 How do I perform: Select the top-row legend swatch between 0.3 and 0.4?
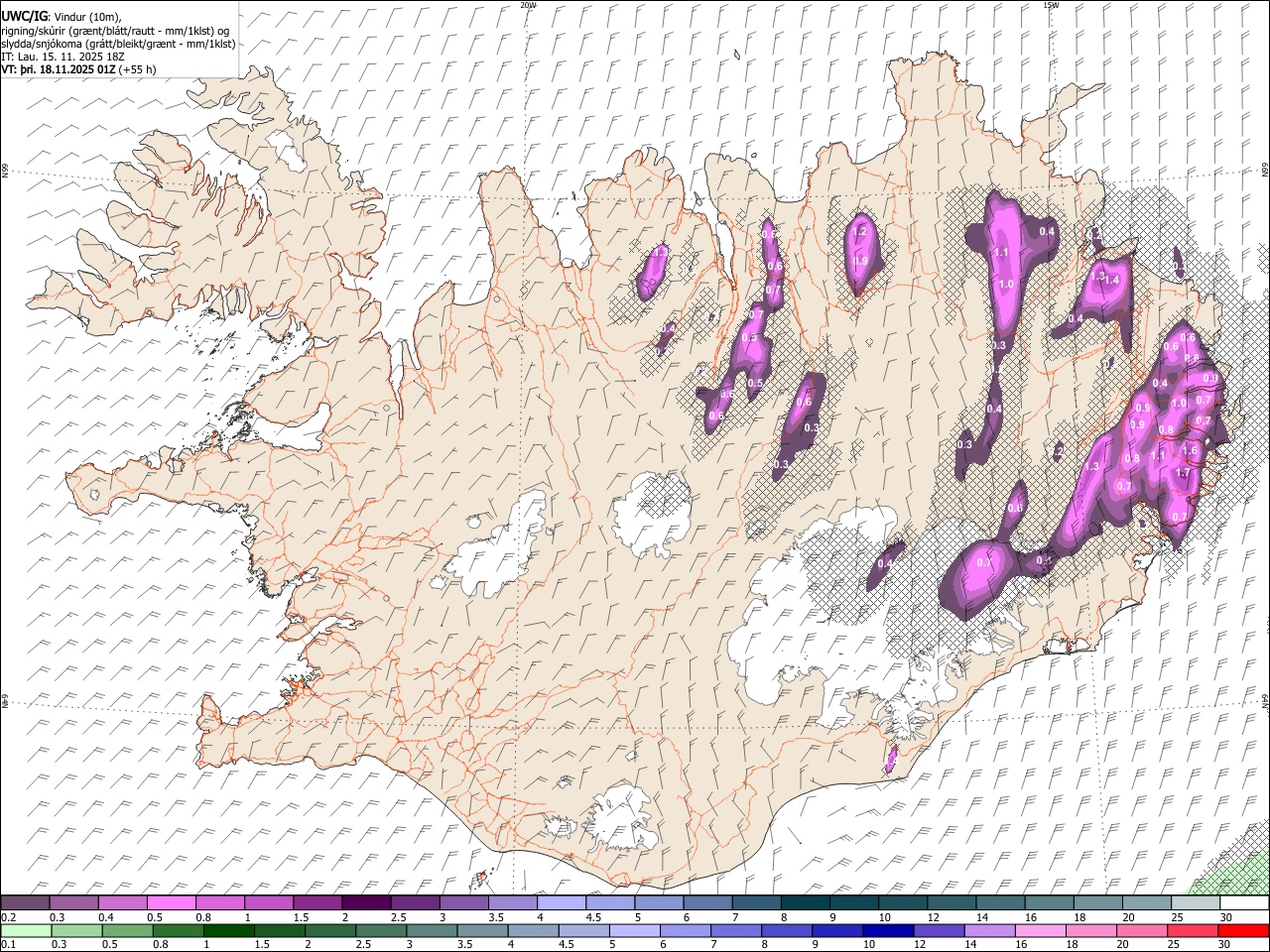[x=73, y=902]
